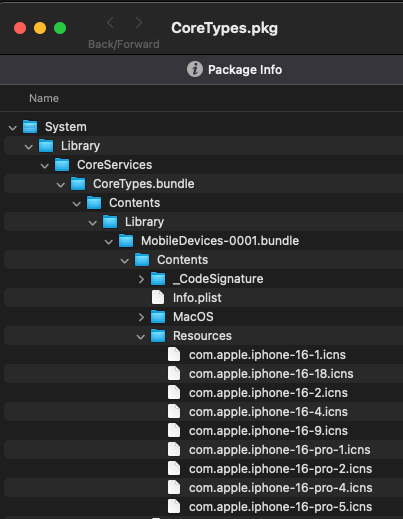Click the CoreTypes.bundle folder icon
This screenshot has width=403, height=519.
(x=78, y=184)
